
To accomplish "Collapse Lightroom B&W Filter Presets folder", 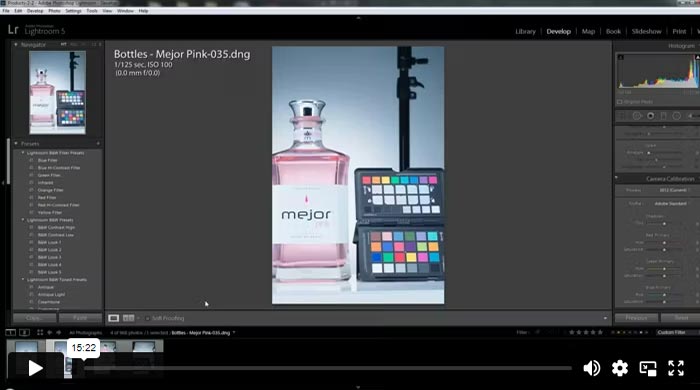I will (23, 153).
